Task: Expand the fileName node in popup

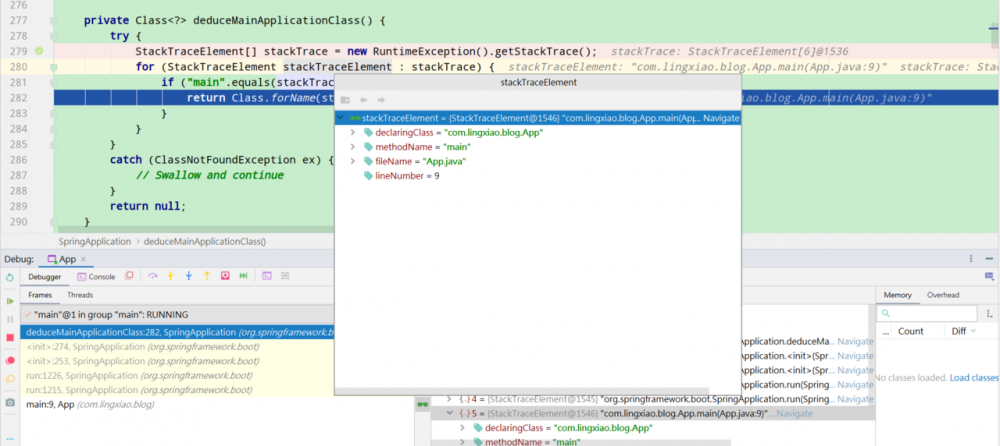Action: click(352, 161)
